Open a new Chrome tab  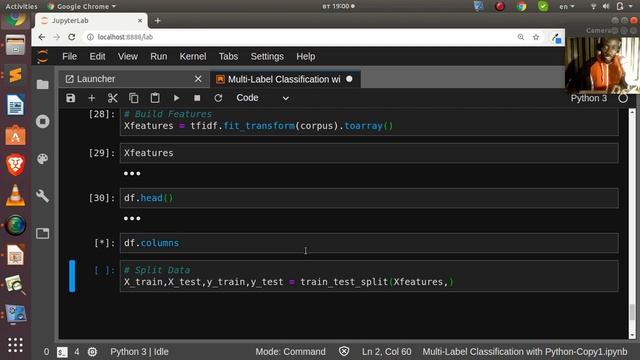[158, 20]
